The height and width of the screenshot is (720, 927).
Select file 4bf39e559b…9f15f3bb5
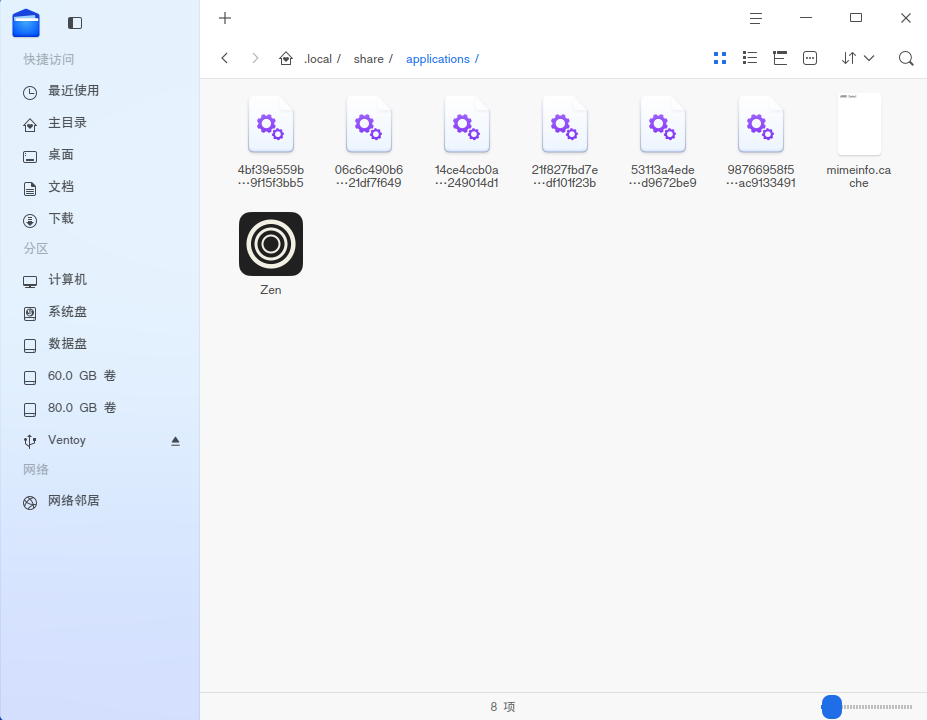click(x=271, y=142)
